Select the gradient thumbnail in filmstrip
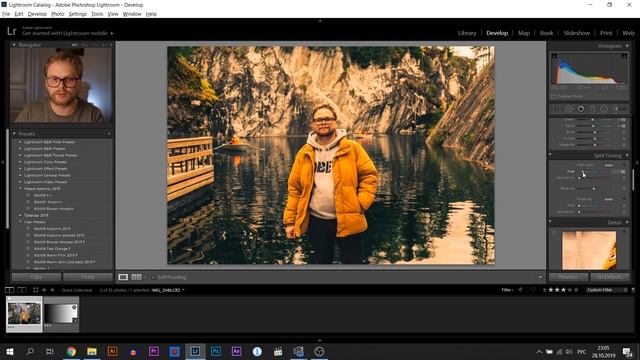This screenshot has width=640, height=360. [x=61, y=314]
